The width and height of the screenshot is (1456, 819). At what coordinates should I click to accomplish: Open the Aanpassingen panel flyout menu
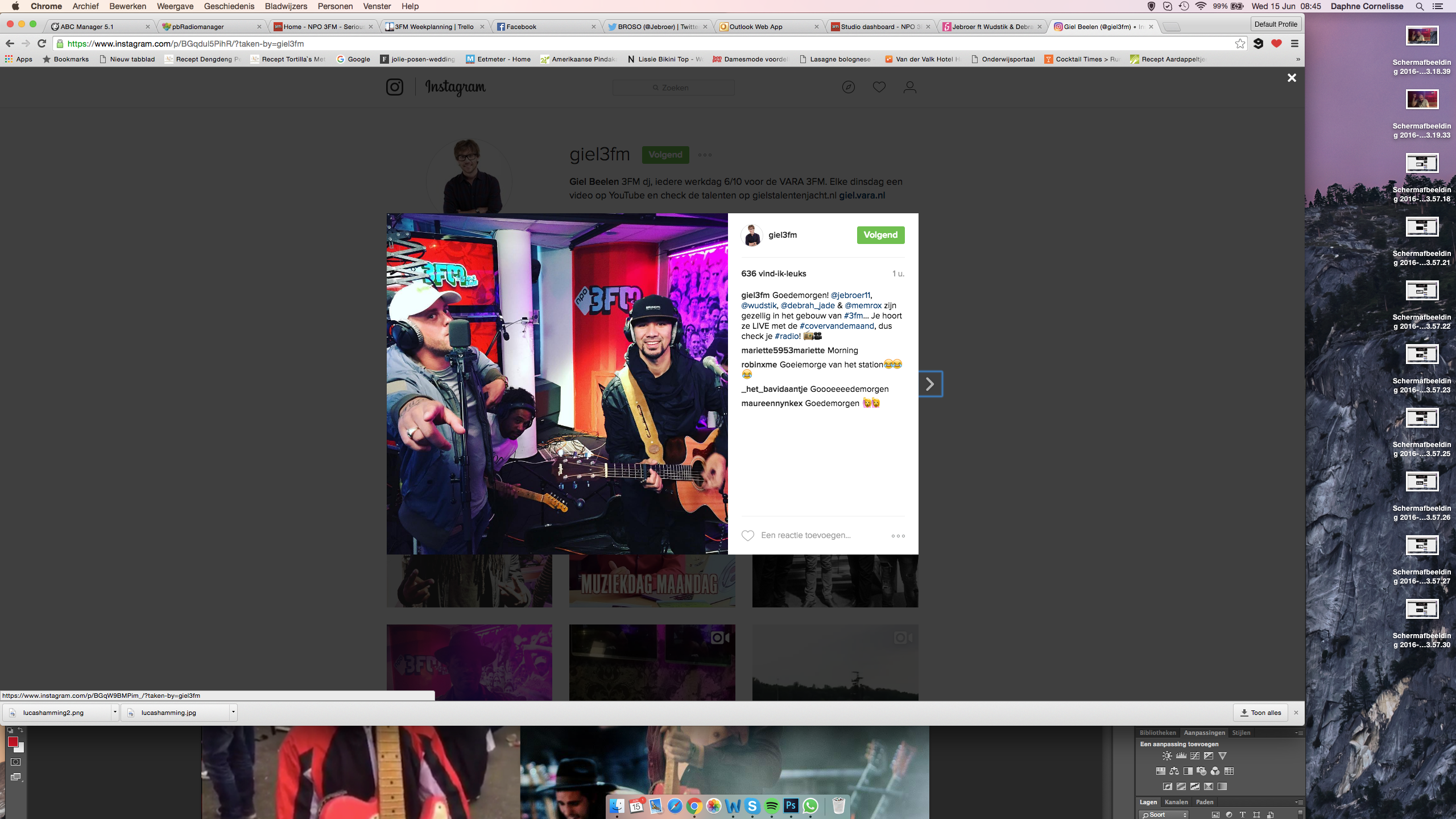pos(1299,733)
